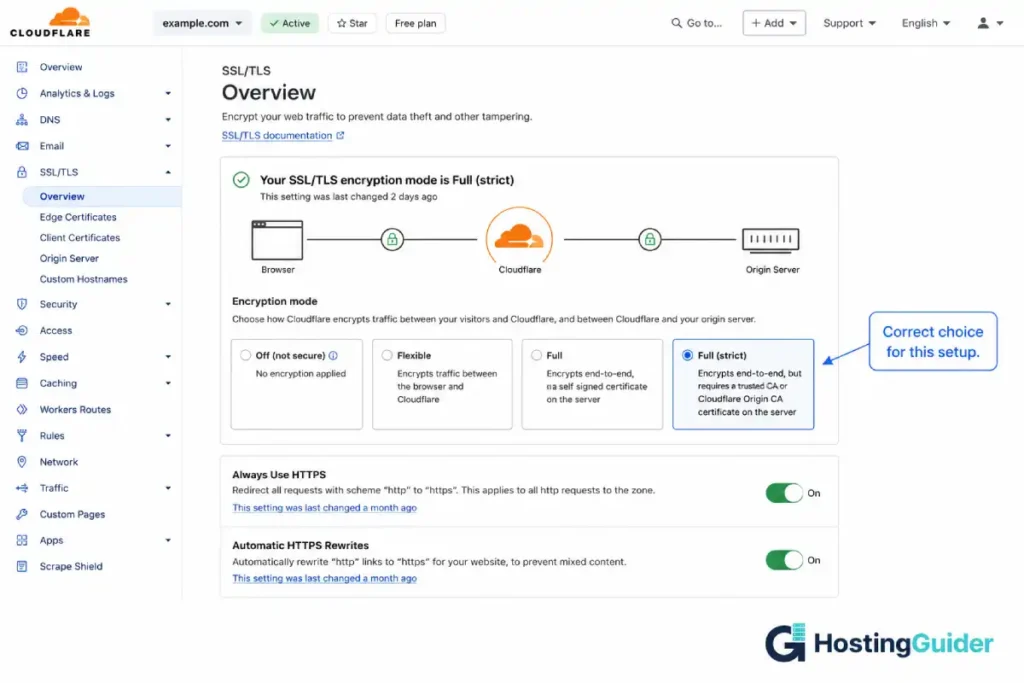Click the Analytics & Logs clock icon

tap(22, 93)
